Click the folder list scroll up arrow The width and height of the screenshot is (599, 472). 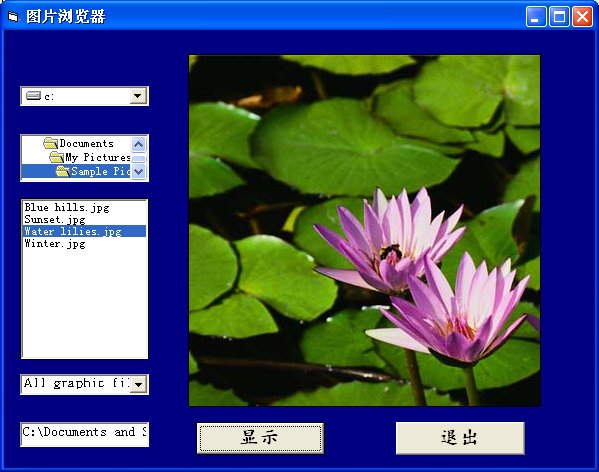click(138, 144)
